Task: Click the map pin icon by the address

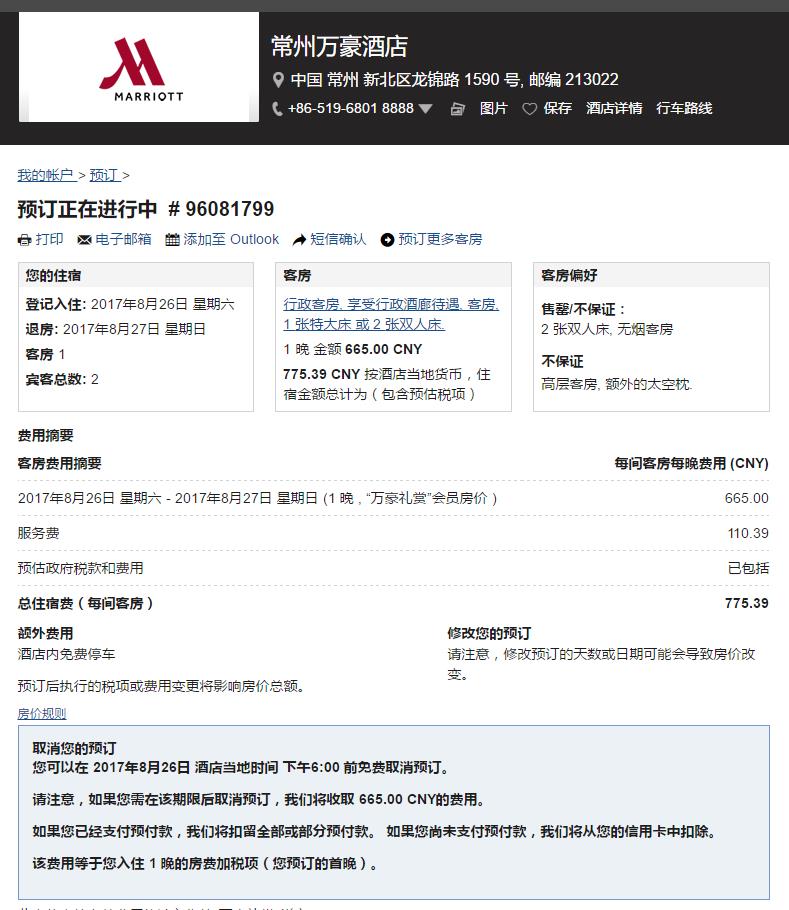Action: [278, 80]
